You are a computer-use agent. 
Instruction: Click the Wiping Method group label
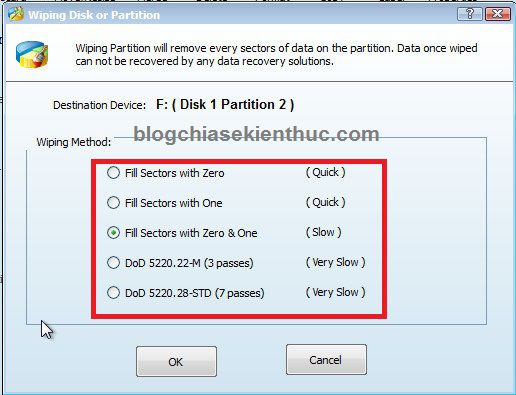[x=74, y=142]
